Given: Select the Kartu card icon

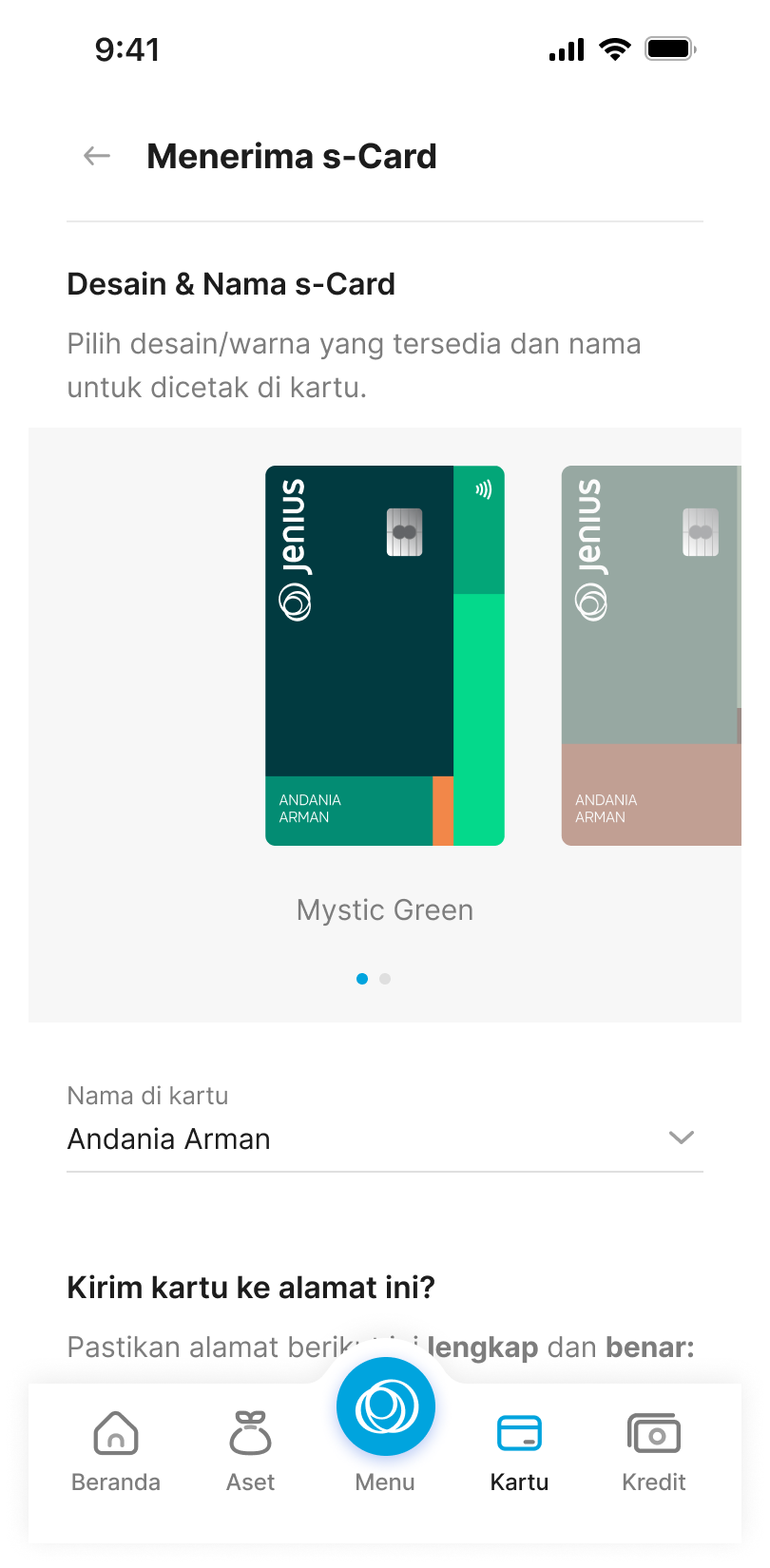Looking at the screenshot, I should pos(519,1432).
